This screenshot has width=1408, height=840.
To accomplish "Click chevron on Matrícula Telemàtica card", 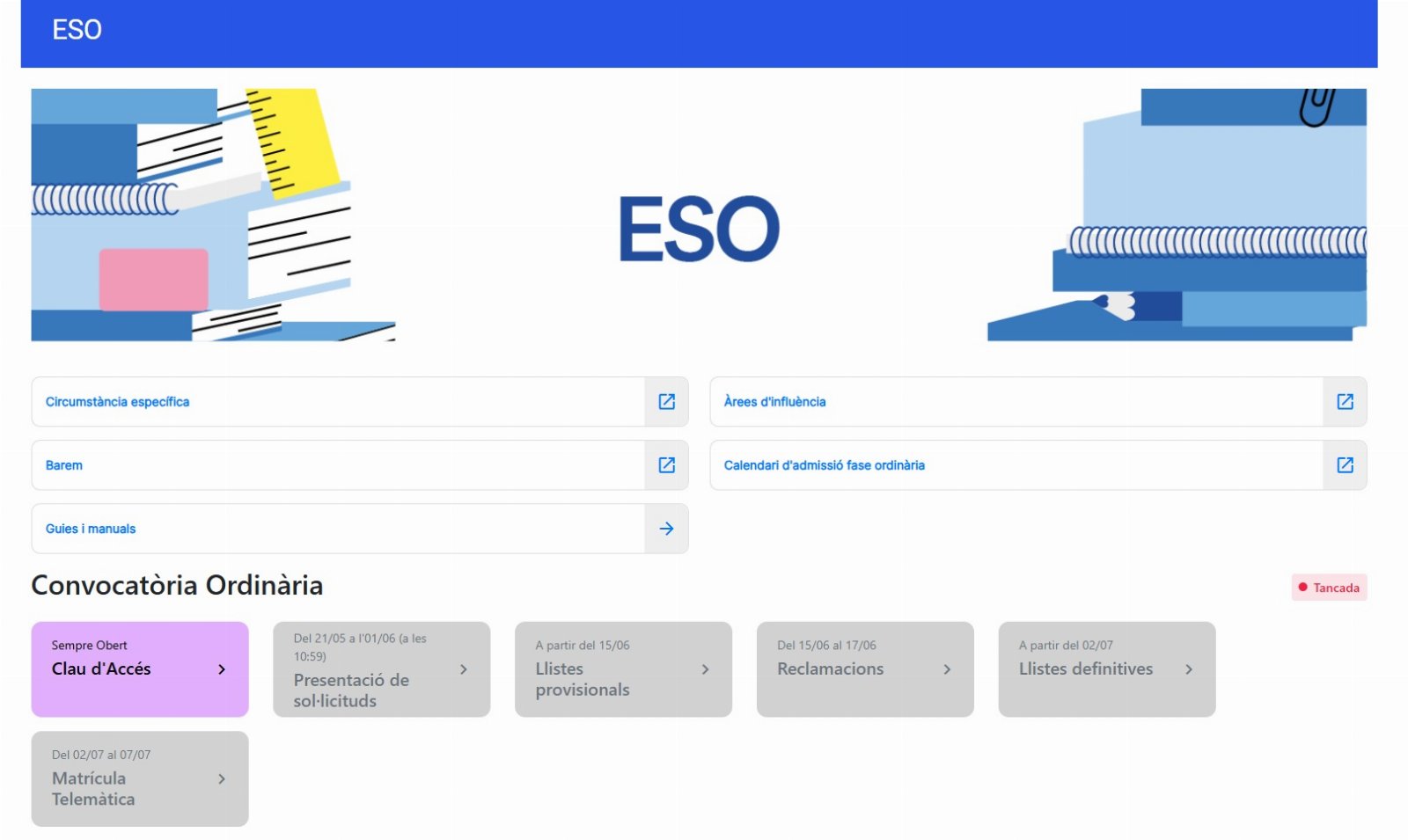I will (x=222, y=778).
